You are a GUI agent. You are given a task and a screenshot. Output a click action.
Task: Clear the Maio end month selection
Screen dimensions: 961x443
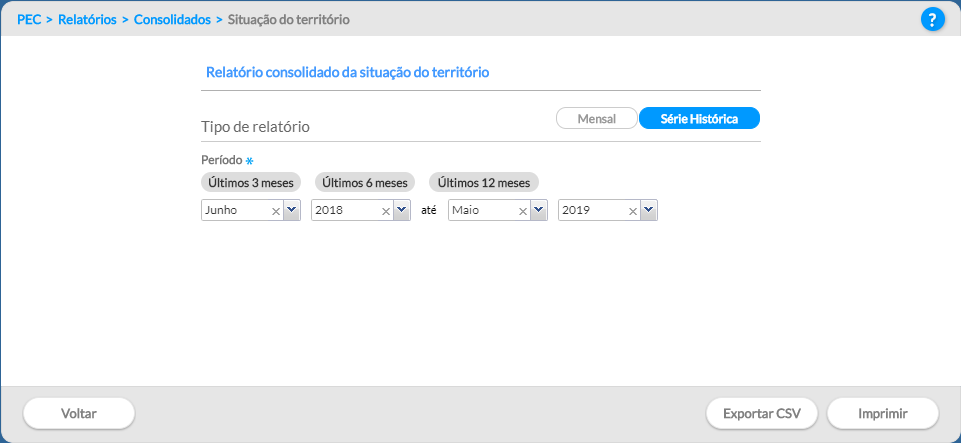pos(523,211)
